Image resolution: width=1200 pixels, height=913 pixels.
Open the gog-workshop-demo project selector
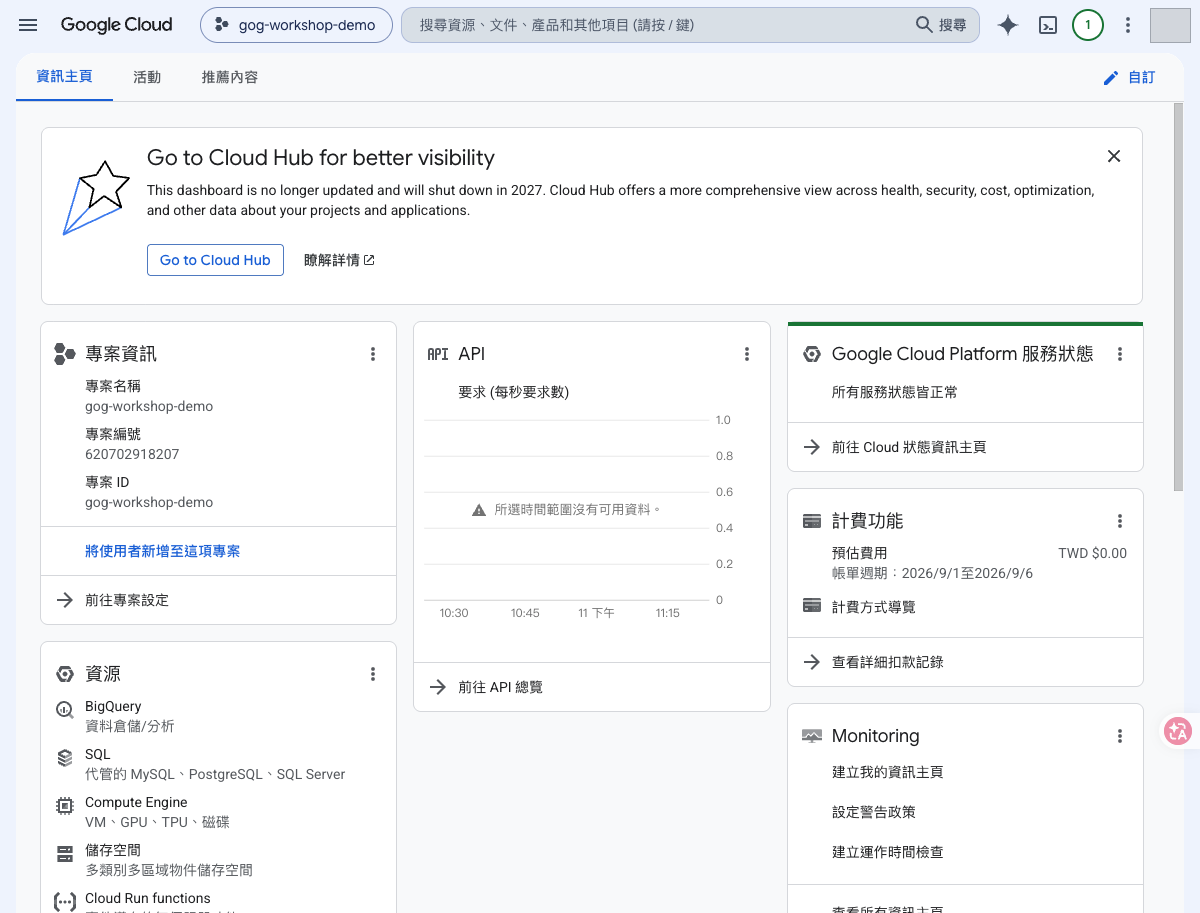click(x=295, y=25)
